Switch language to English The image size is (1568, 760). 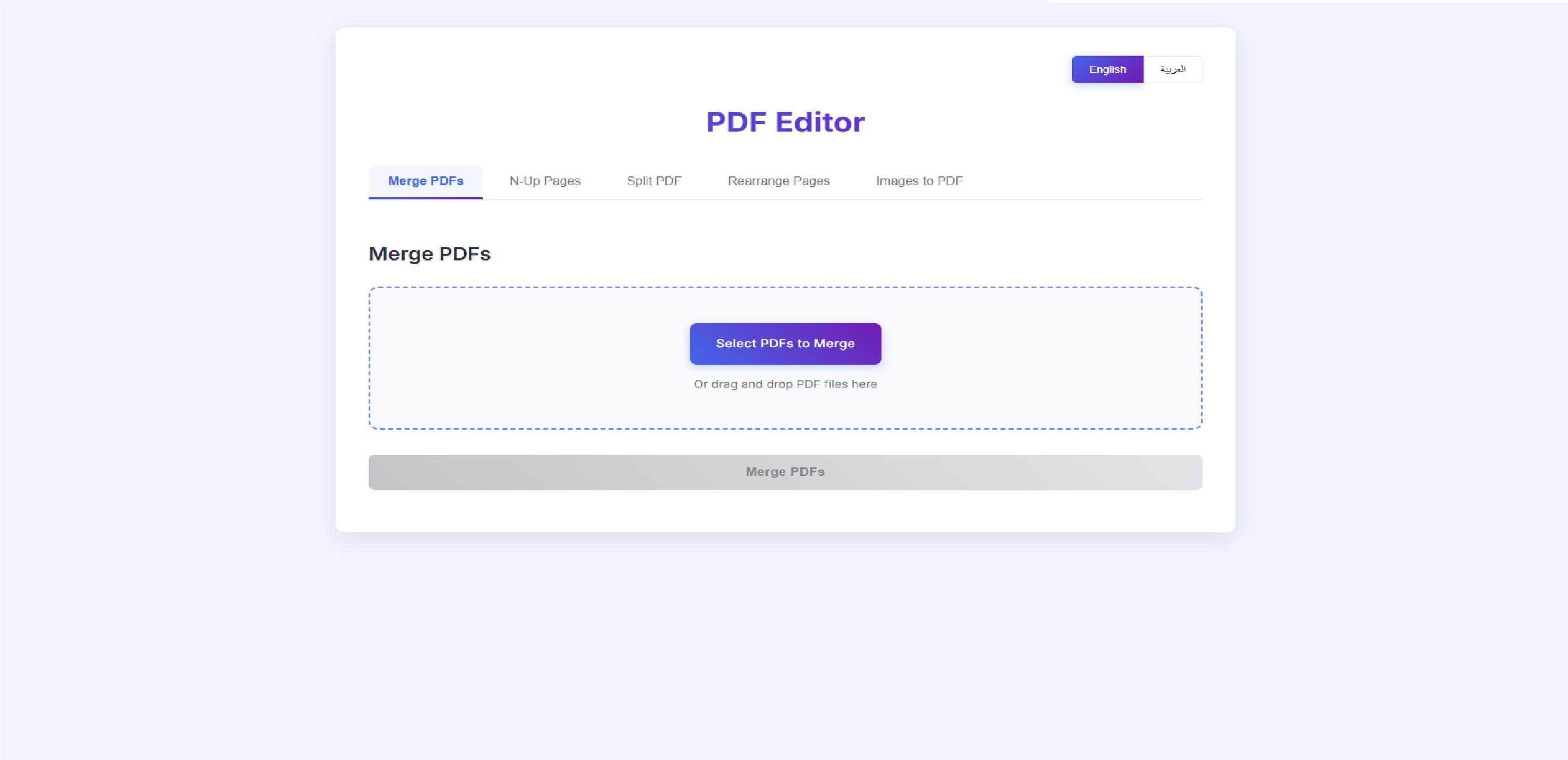tap(1107, 69)
